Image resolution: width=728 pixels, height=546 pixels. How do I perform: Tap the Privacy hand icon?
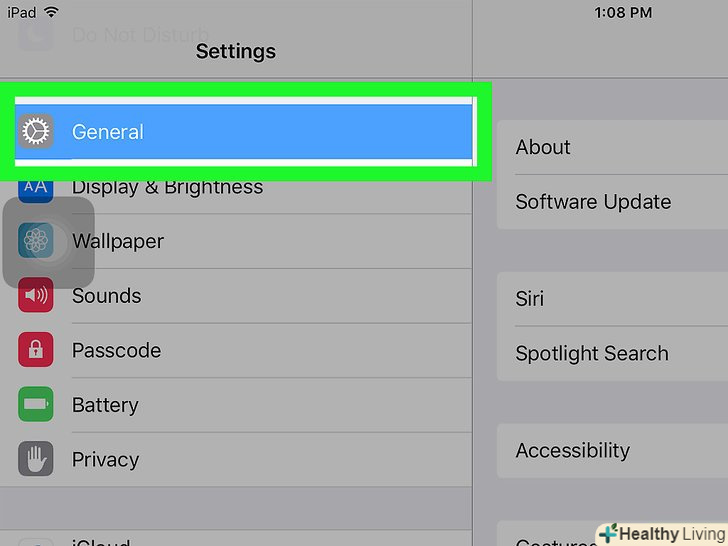coord(36,460)
